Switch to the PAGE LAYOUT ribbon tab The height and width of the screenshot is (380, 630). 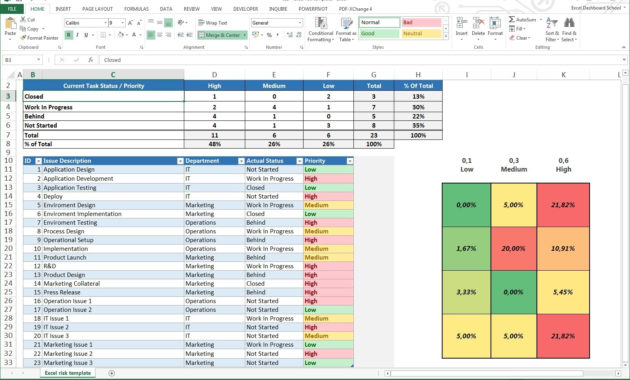97,9
